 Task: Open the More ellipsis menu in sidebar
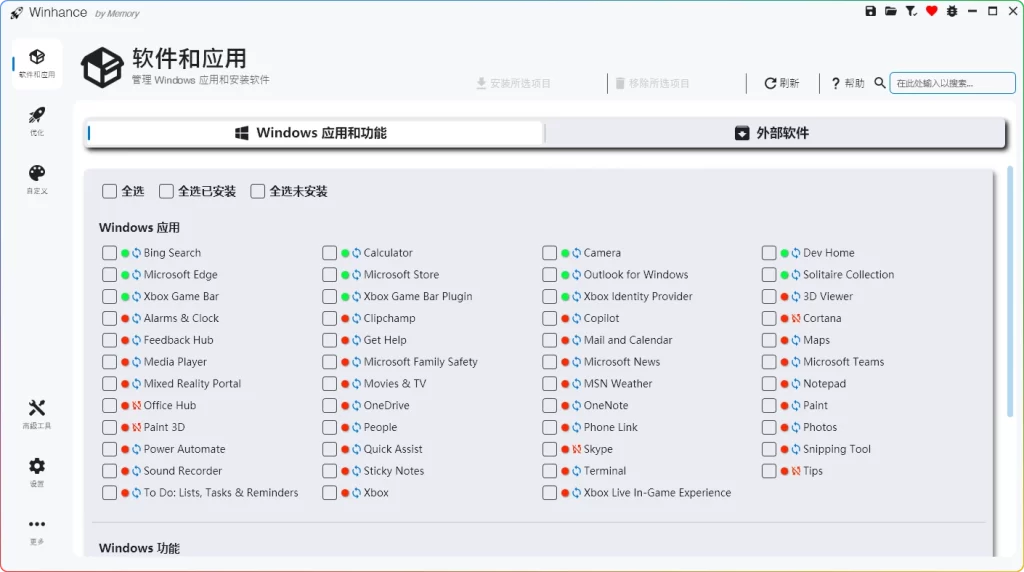click(x=37, y=530)
